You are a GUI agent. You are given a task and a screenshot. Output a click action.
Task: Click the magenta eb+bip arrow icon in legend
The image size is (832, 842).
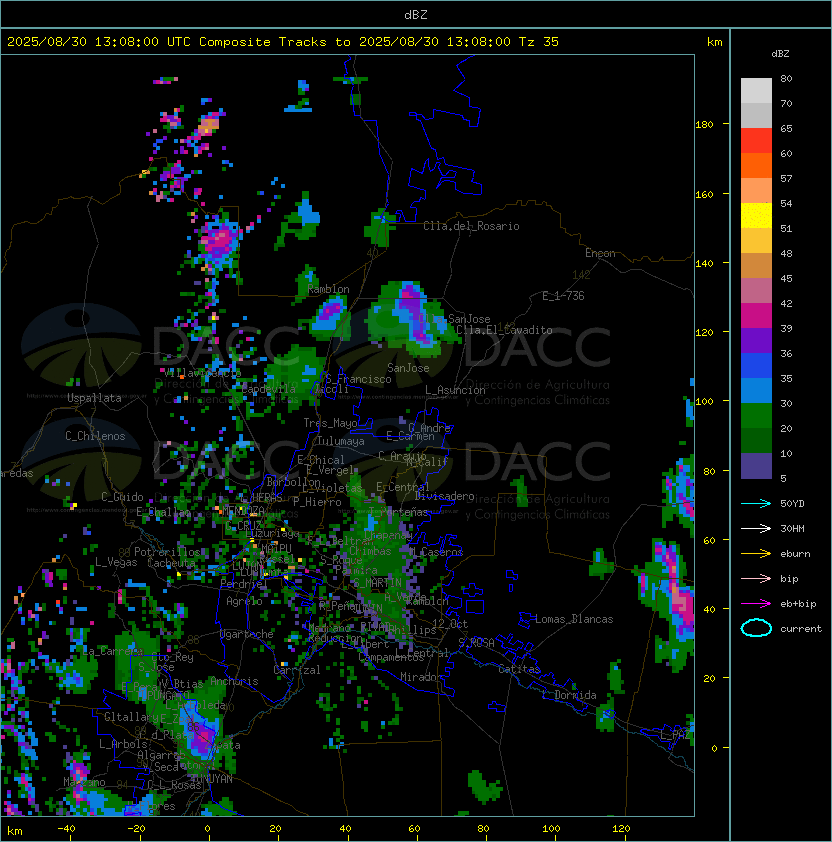pos(756,604)
